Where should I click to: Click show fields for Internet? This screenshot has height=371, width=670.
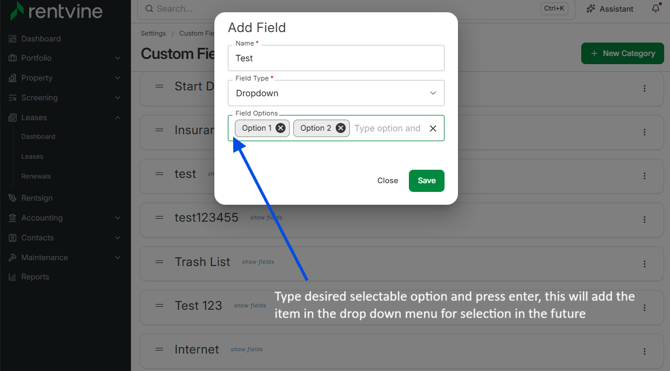pyautogui.click(x=247, y=349)
